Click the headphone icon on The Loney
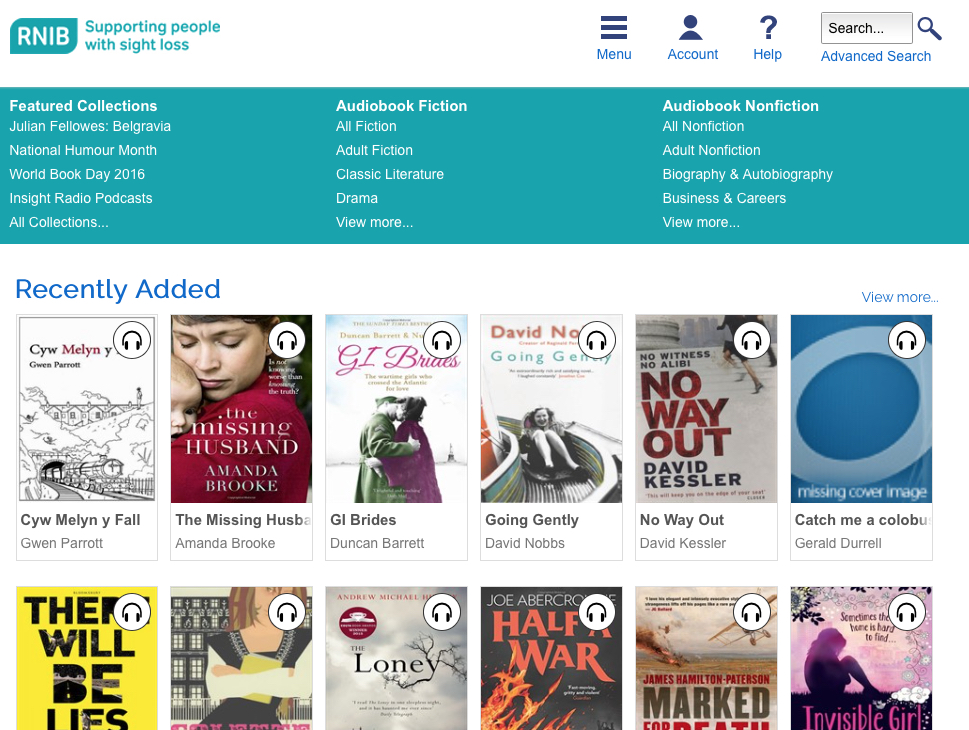969x730 pixels. coord(441,612)
